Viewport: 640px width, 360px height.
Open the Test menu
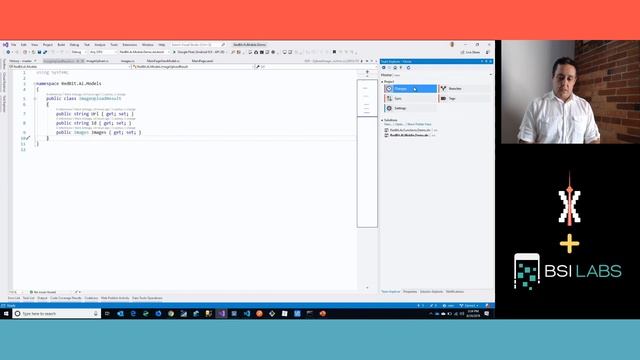[x=87, y=44]
